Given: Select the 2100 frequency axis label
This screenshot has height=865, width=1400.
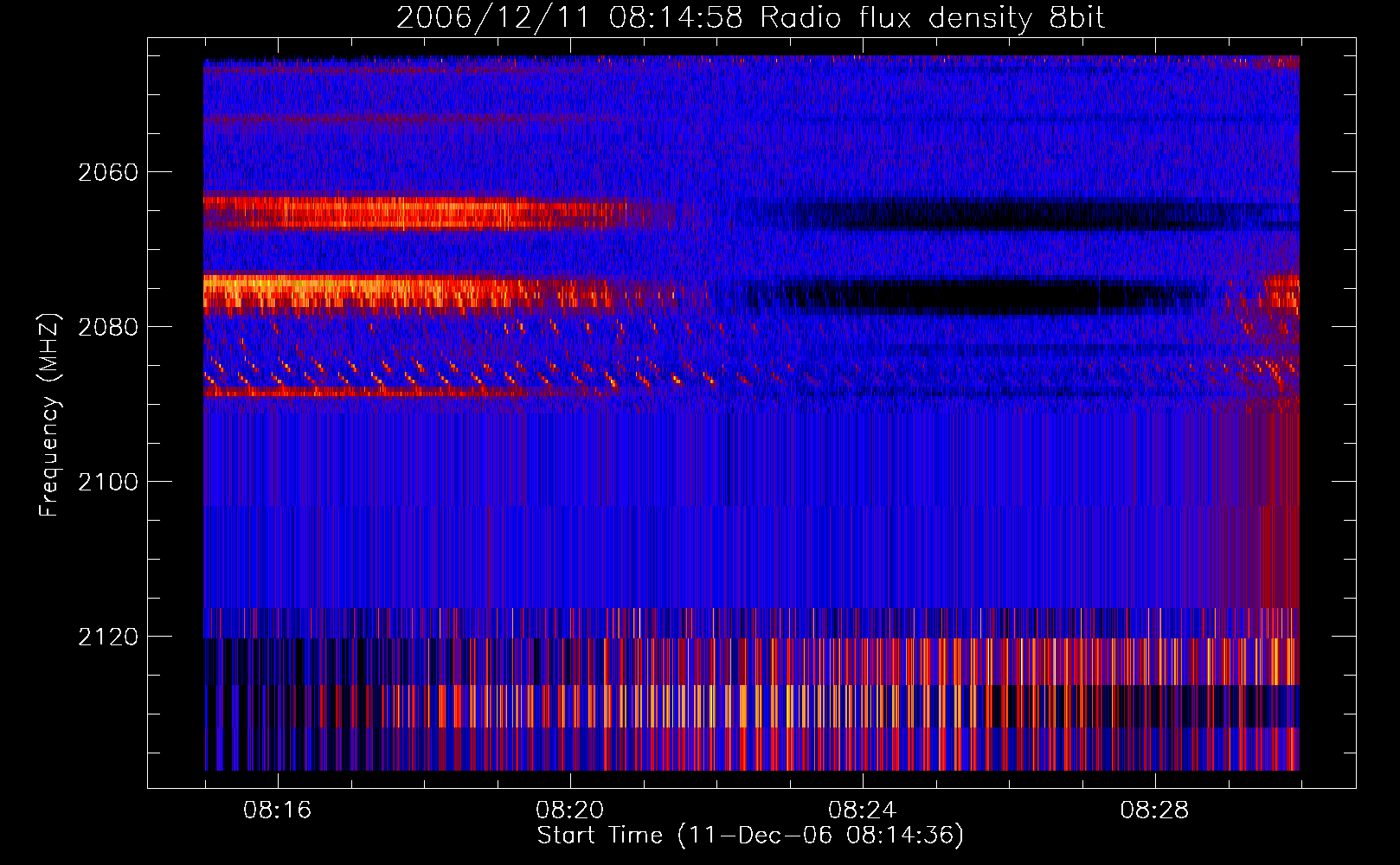Looking at the screenshot, I should click(108, 483).
